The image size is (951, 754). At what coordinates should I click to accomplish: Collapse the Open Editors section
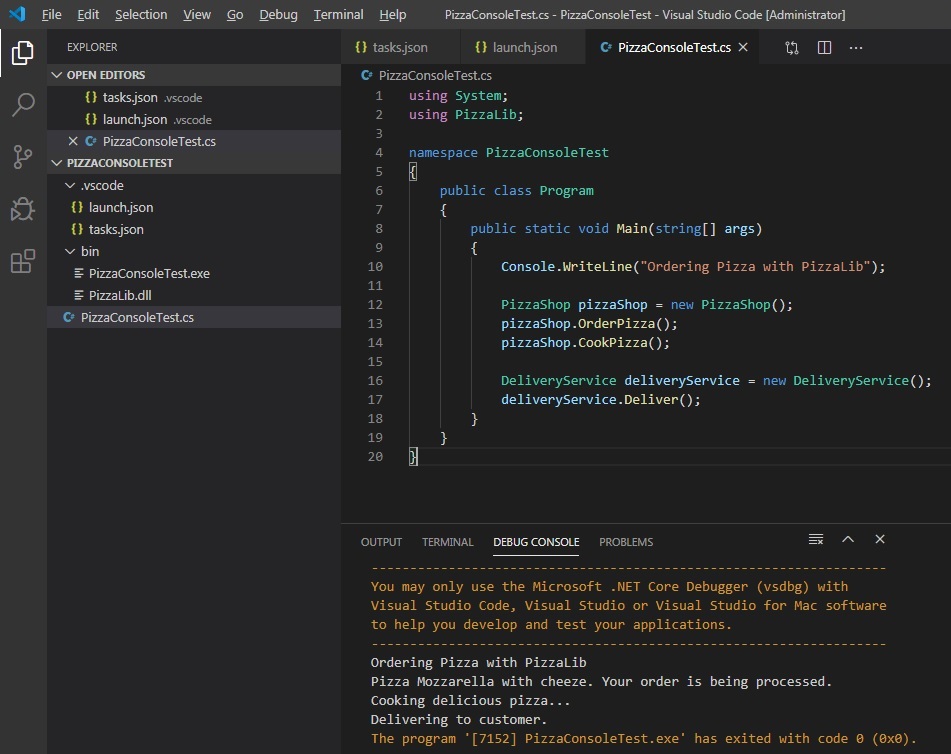click(x=57, y=75)
